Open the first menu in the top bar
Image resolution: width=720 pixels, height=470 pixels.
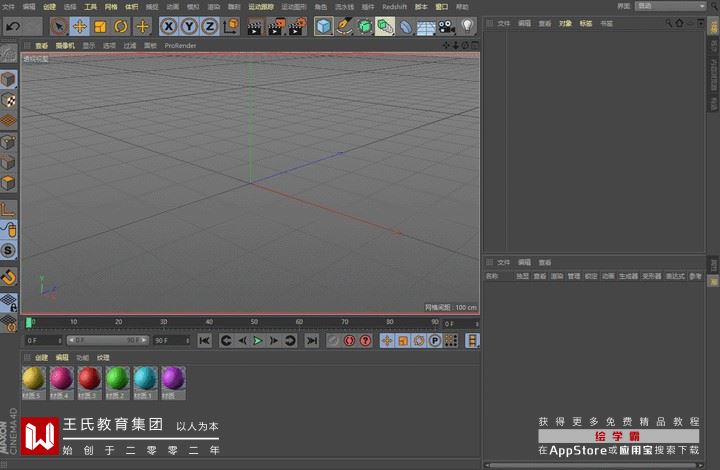(x=9, y=6)
